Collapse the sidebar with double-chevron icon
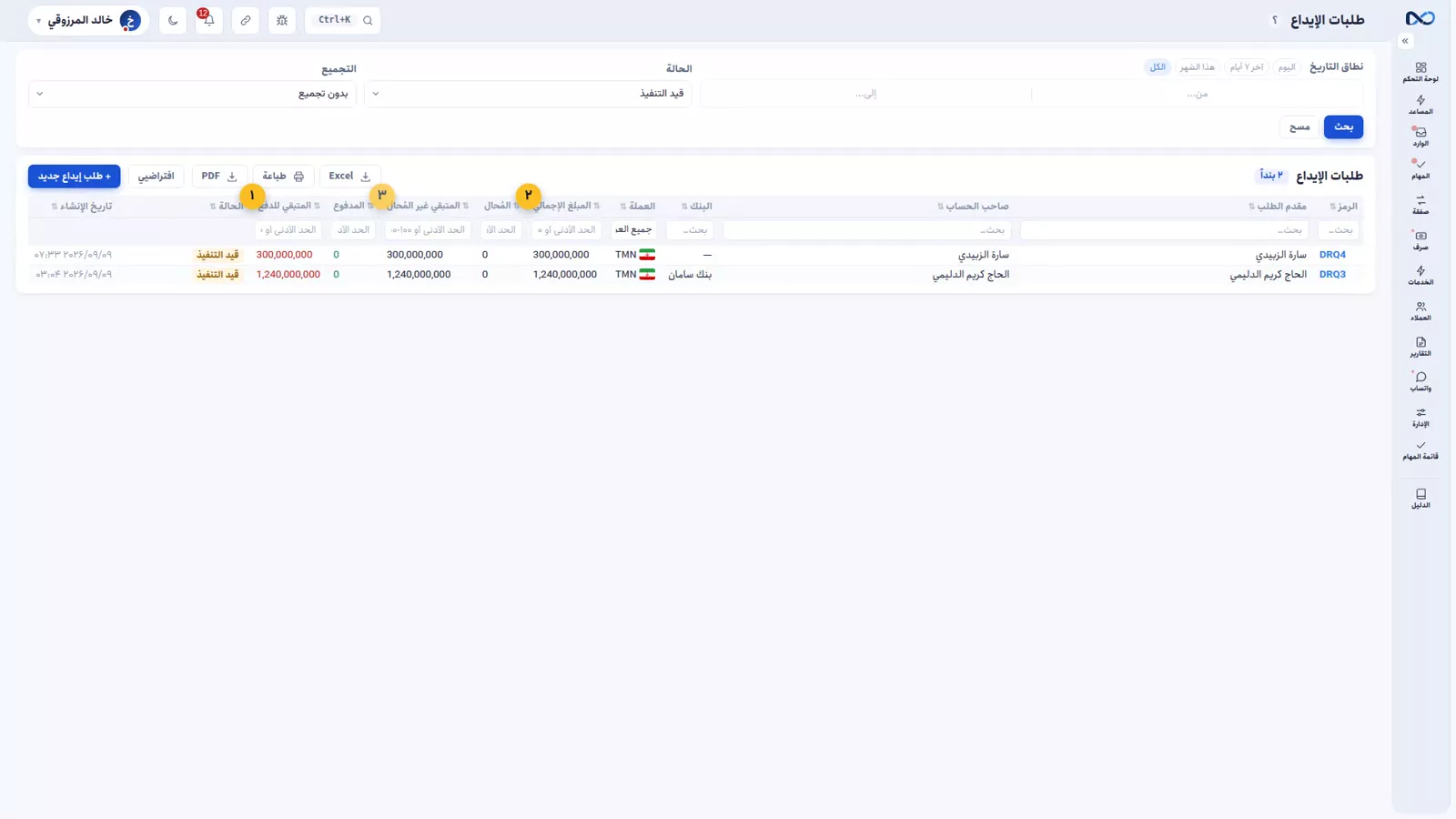This screenshot has height=819, width=1456. (x=1405, y=41)
